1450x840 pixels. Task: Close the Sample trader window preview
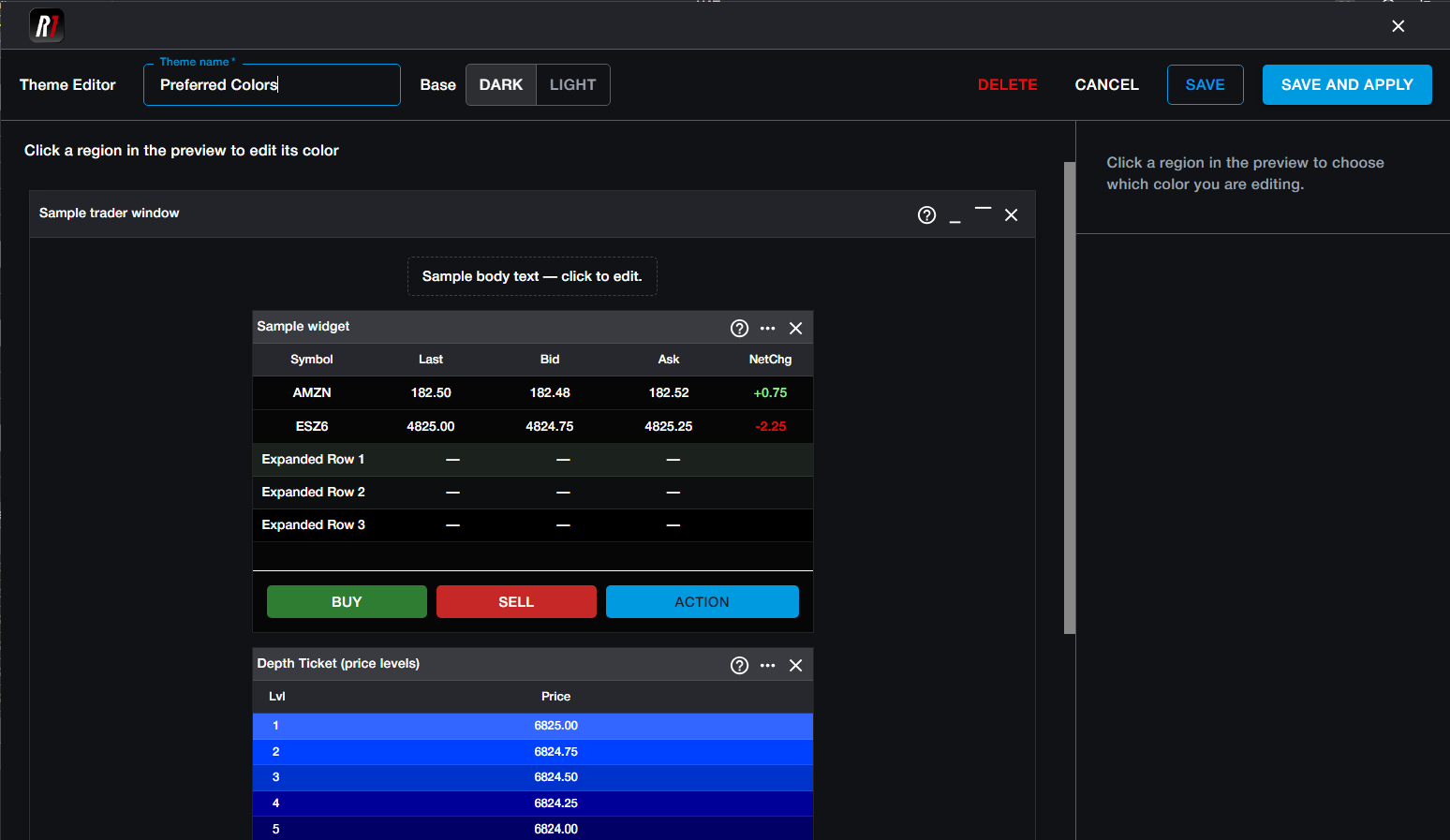pos(1012,215)
